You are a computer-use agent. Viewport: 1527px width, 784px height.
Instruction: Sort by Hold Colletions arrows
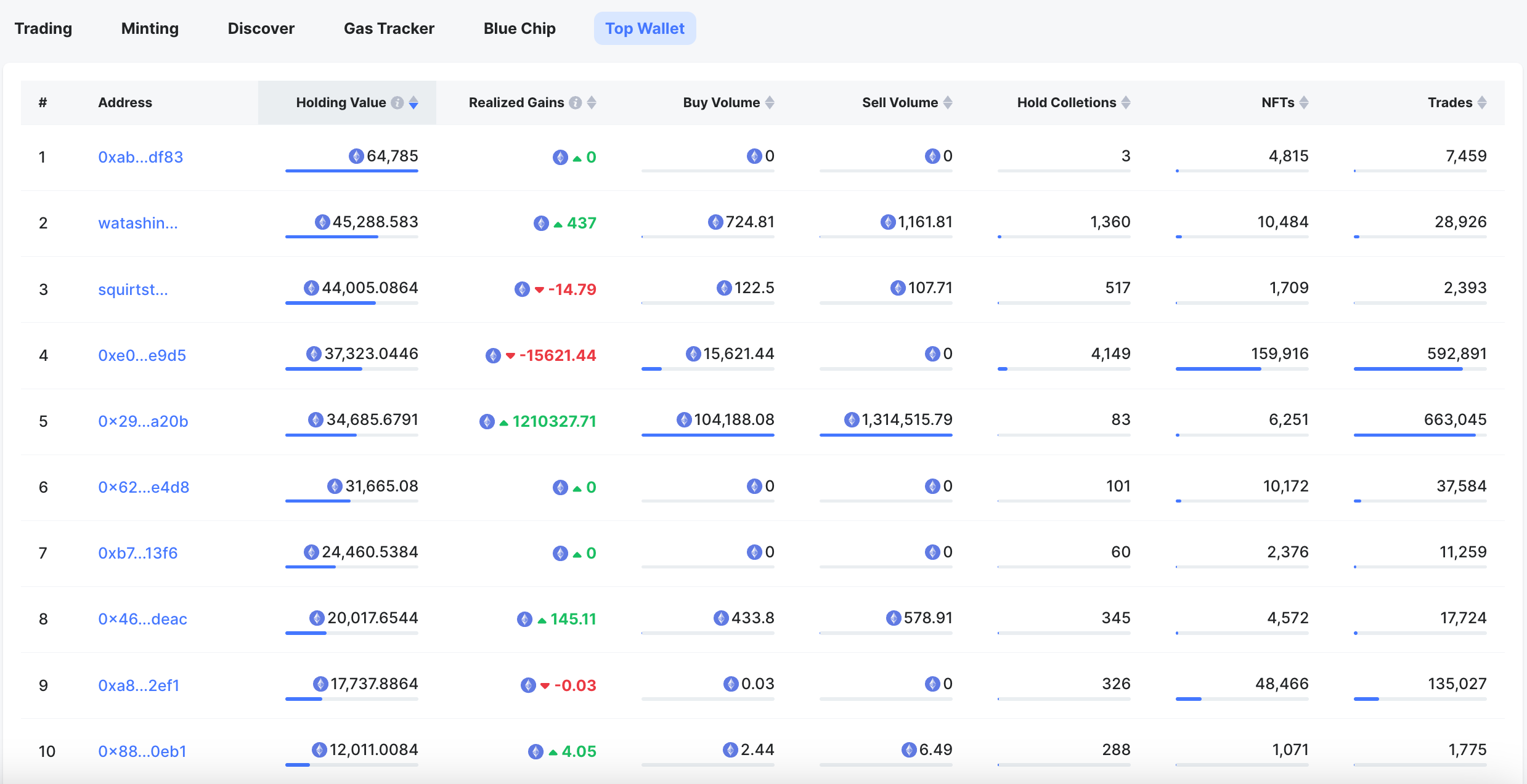(x=1126, y=103)
